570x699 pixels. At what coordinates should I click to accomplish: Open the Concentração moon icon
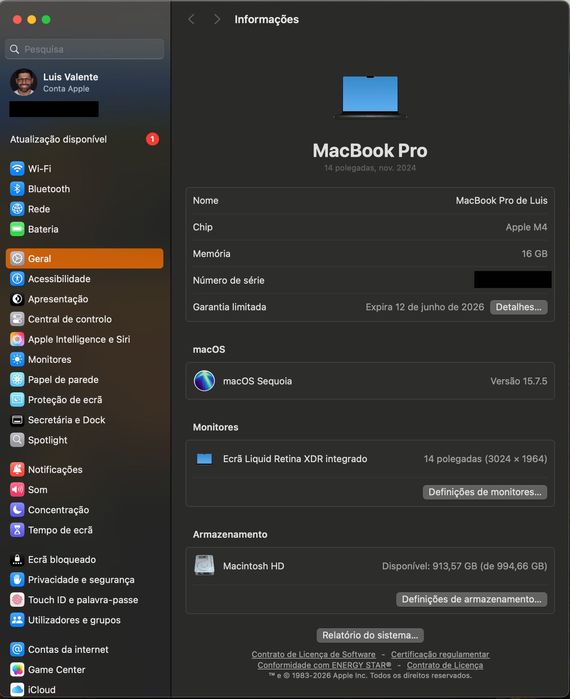(17, 510)
